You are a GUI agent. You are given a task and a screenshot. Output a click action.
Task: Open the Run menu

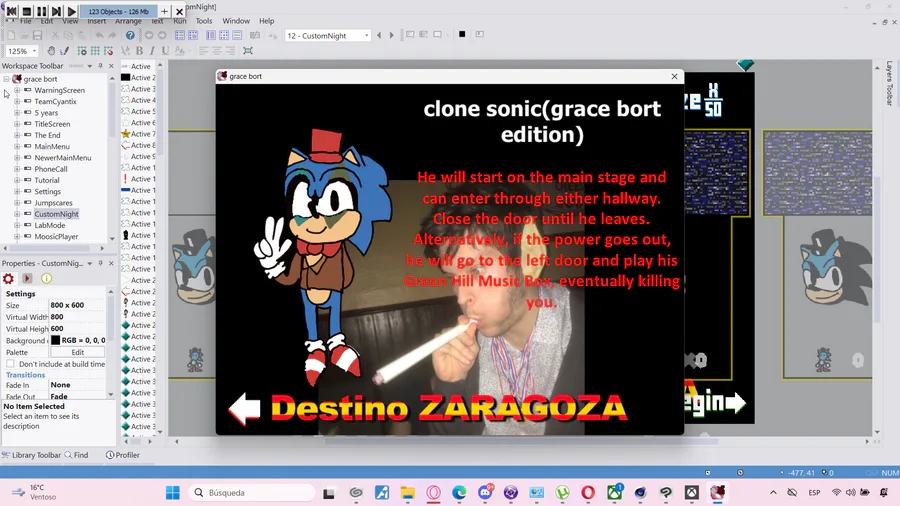(x=180, y=21)
